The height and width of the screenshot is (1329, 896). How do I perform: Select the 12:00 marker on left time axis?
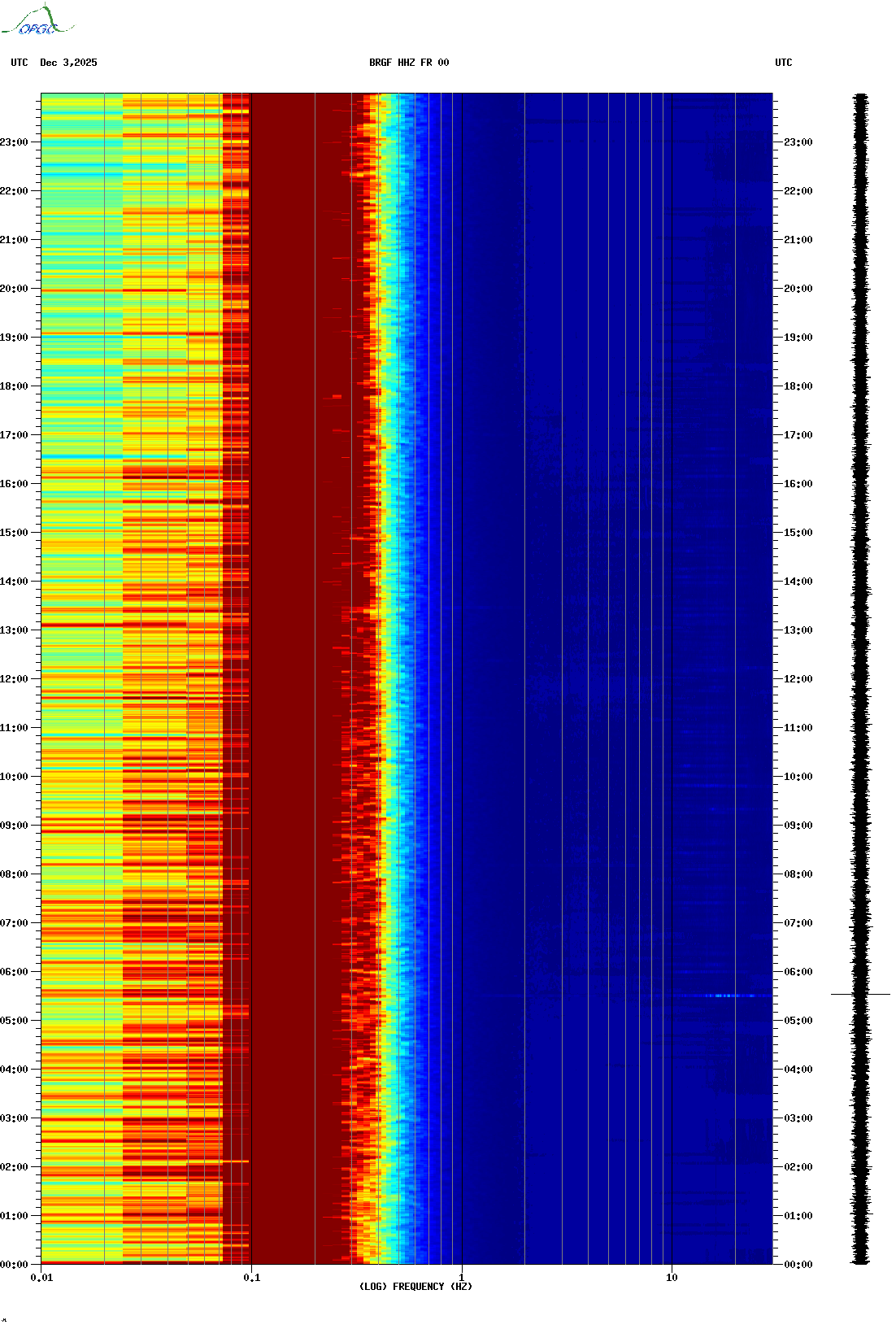(x=14, y=679)
